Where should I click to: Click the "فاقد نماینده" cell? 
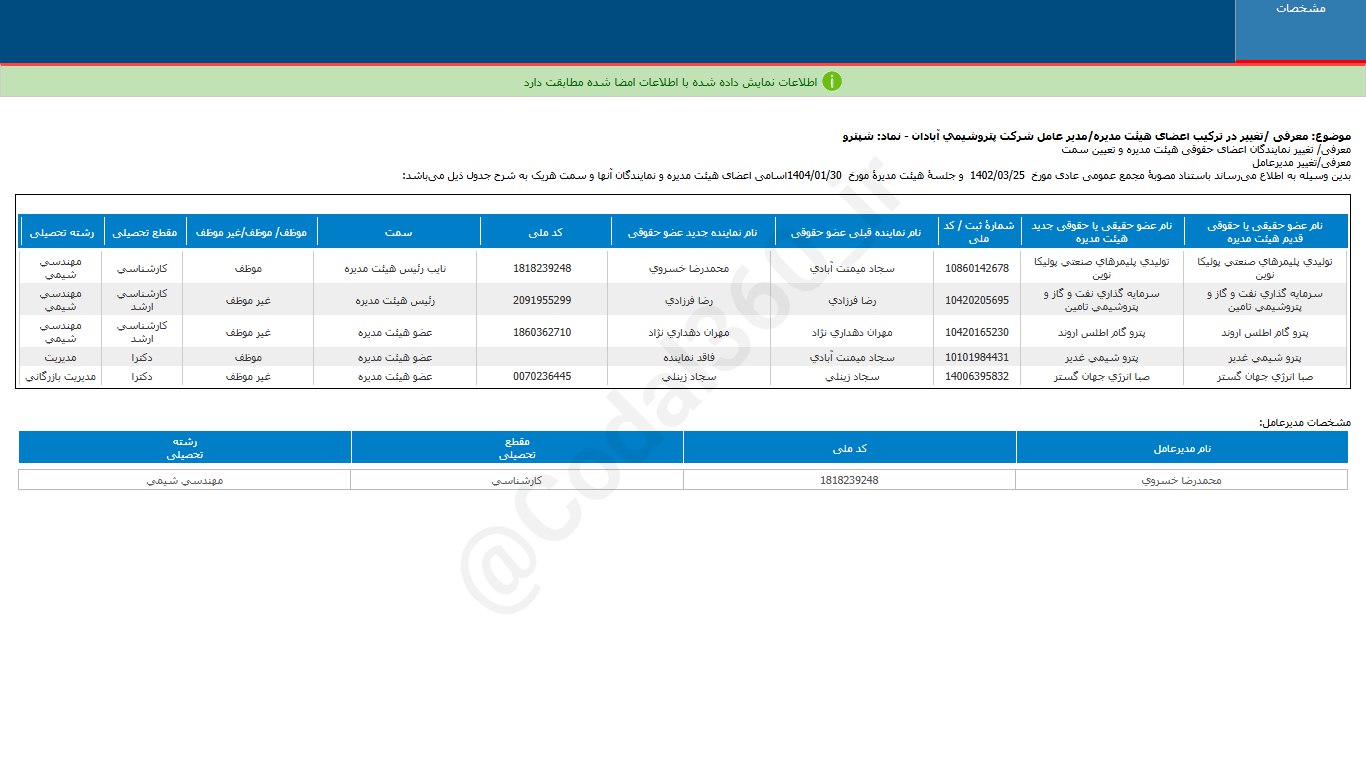click(689, 357)
